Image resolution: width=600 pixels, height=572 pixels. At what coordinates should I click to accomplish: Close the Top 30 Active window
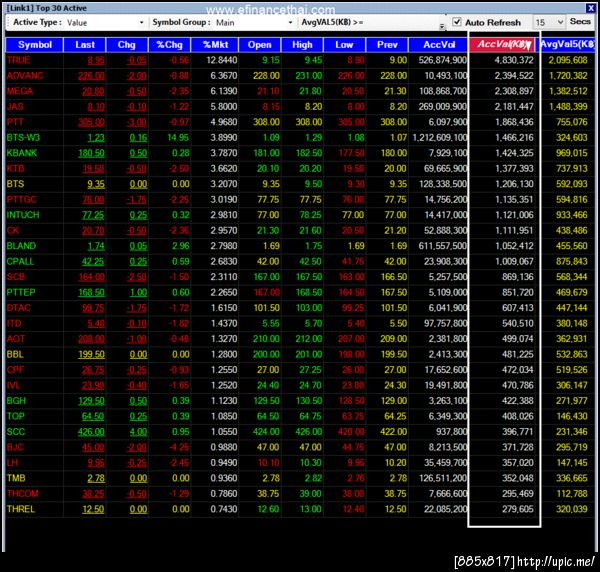(x=590, y=7)
